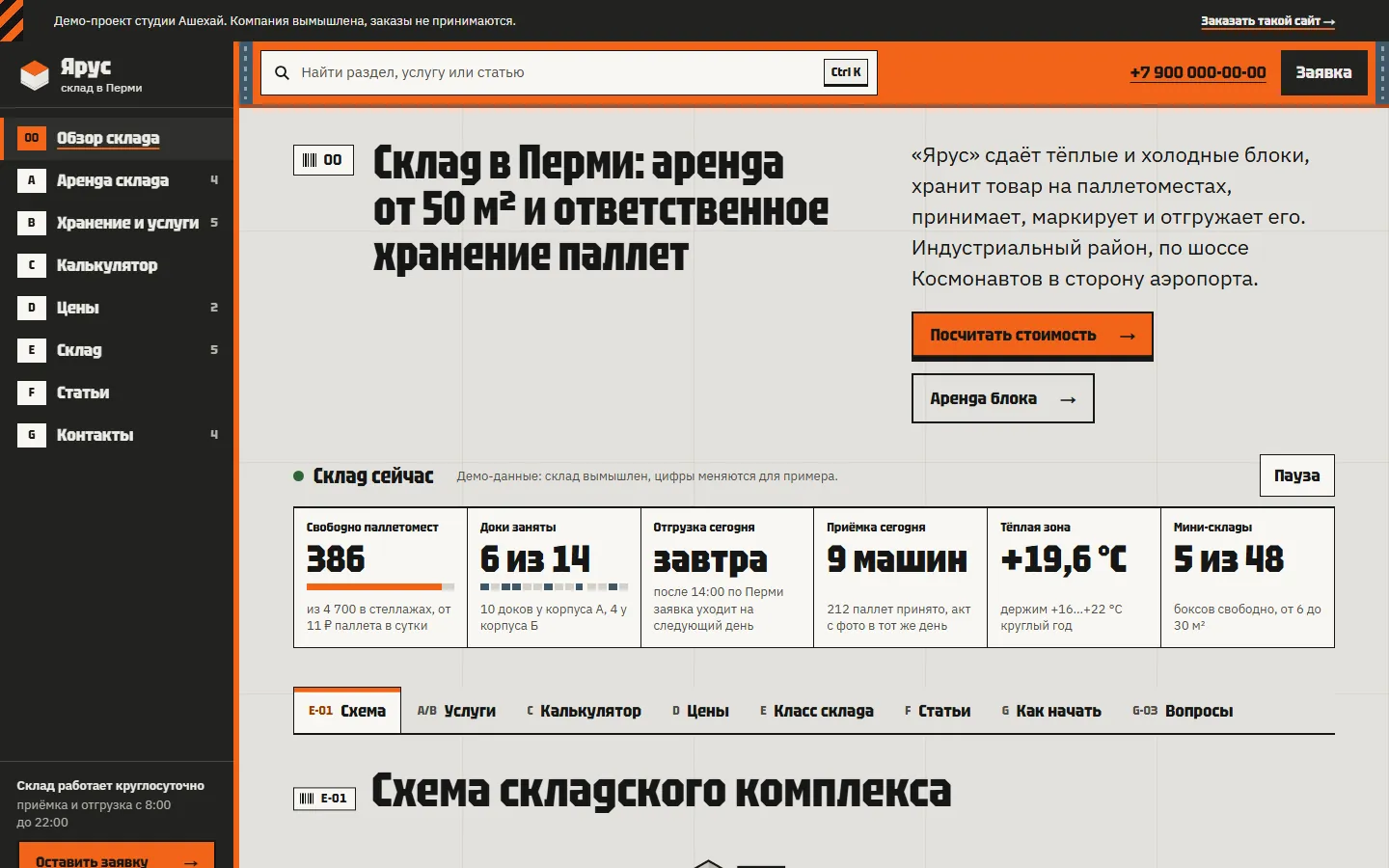The width and height of the screenshot is (1389, 868).
Task: Go to the Цены tab in the section bar
Action: pyautogui.click(x=700, y=711)
